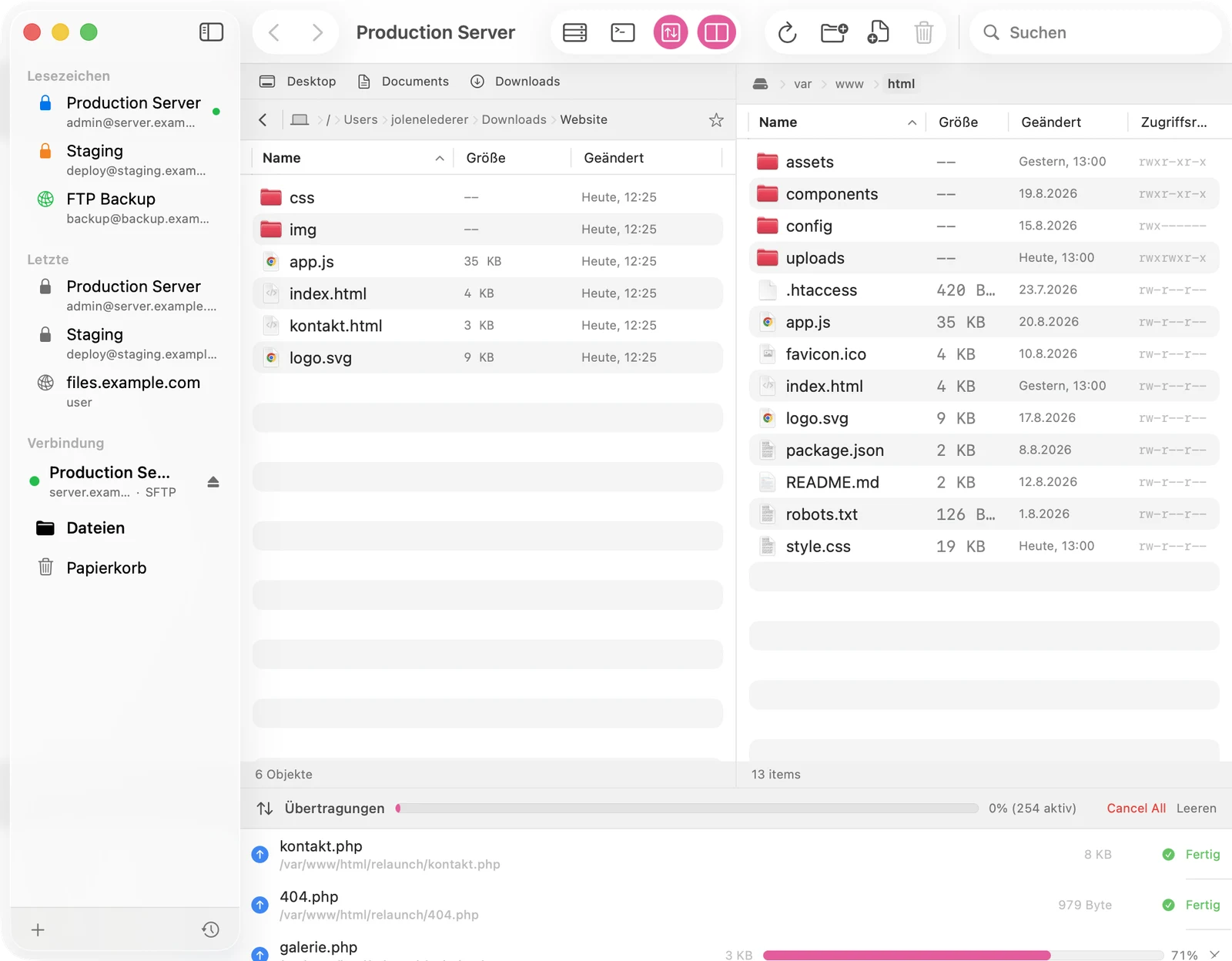Select kontakt.html in local pane
The image size is (1232, 961).
coord(487,326)
